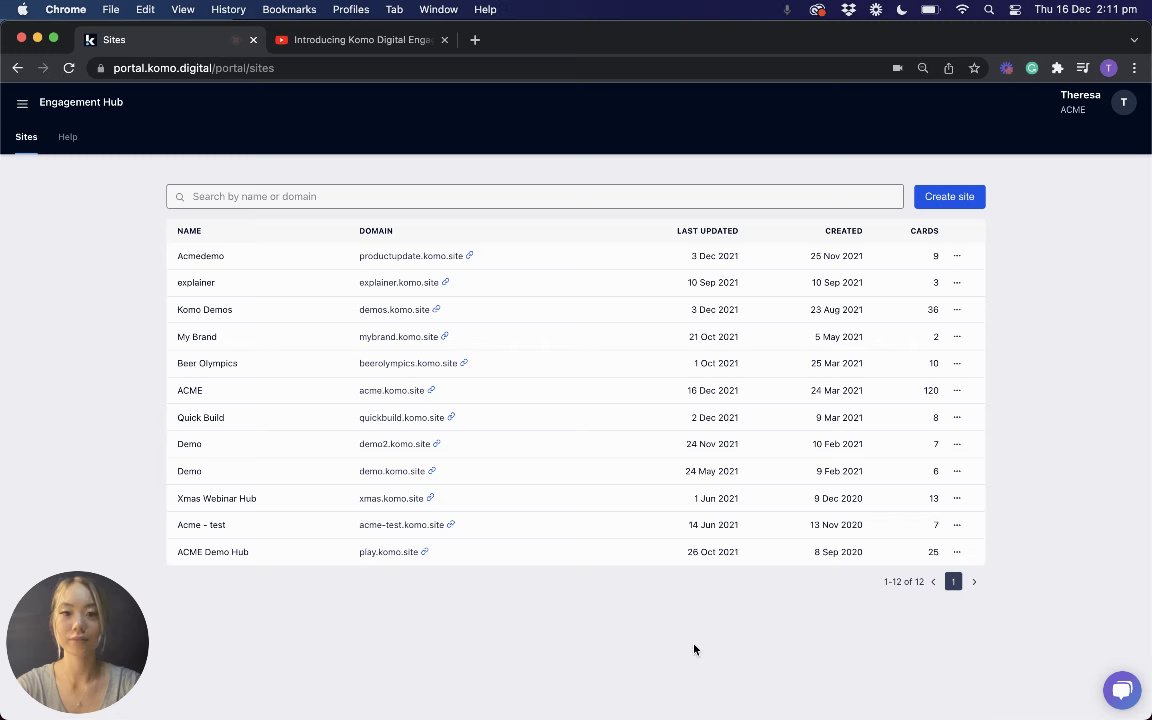The height and width of the screenshot is (720, 1152).
Task: Open the live chat support widget
Action: (x=1121, y=690)
